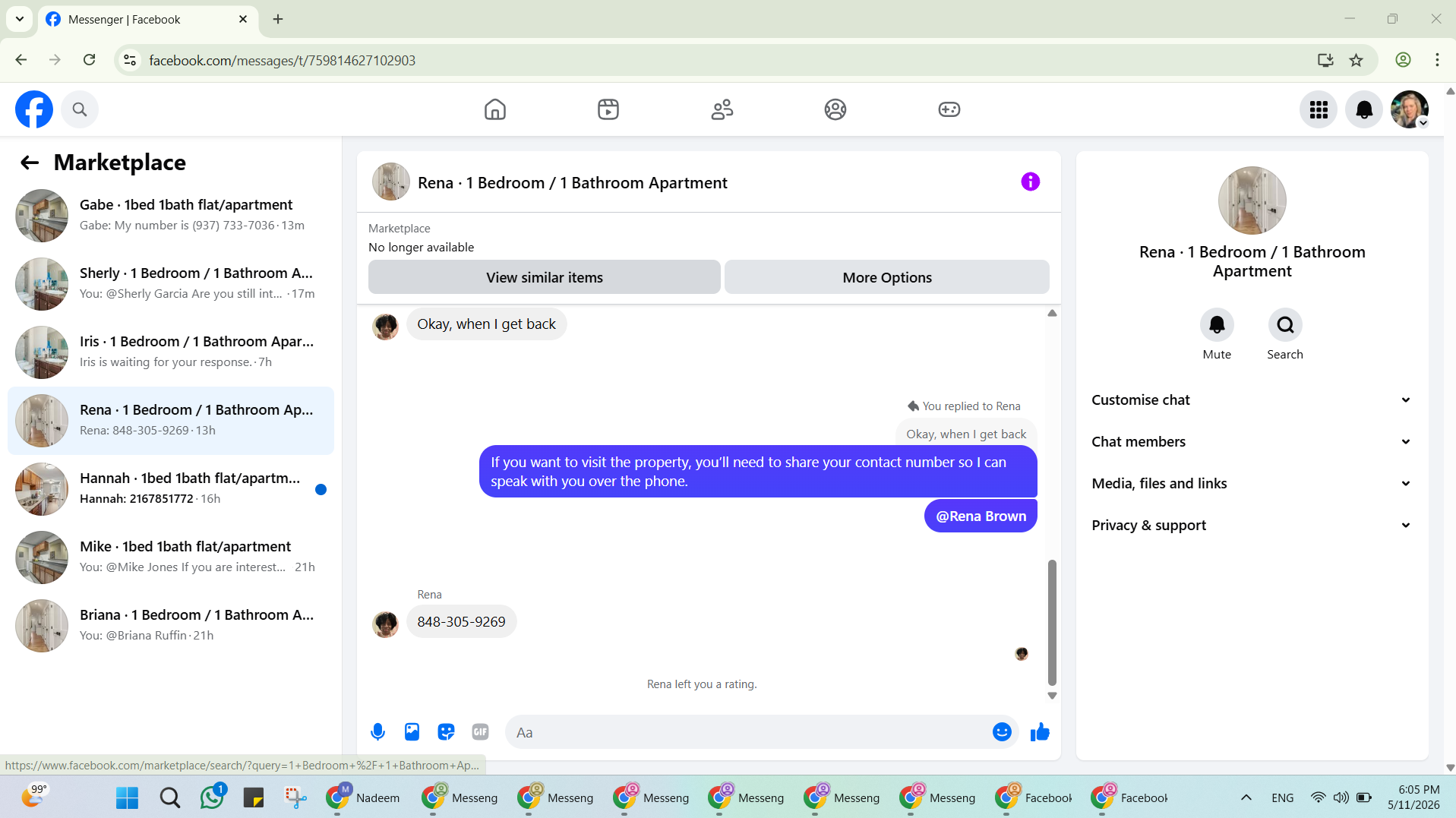Go back in browser history
This screenshot has height=818, width=1456.
tap(21, 60)
